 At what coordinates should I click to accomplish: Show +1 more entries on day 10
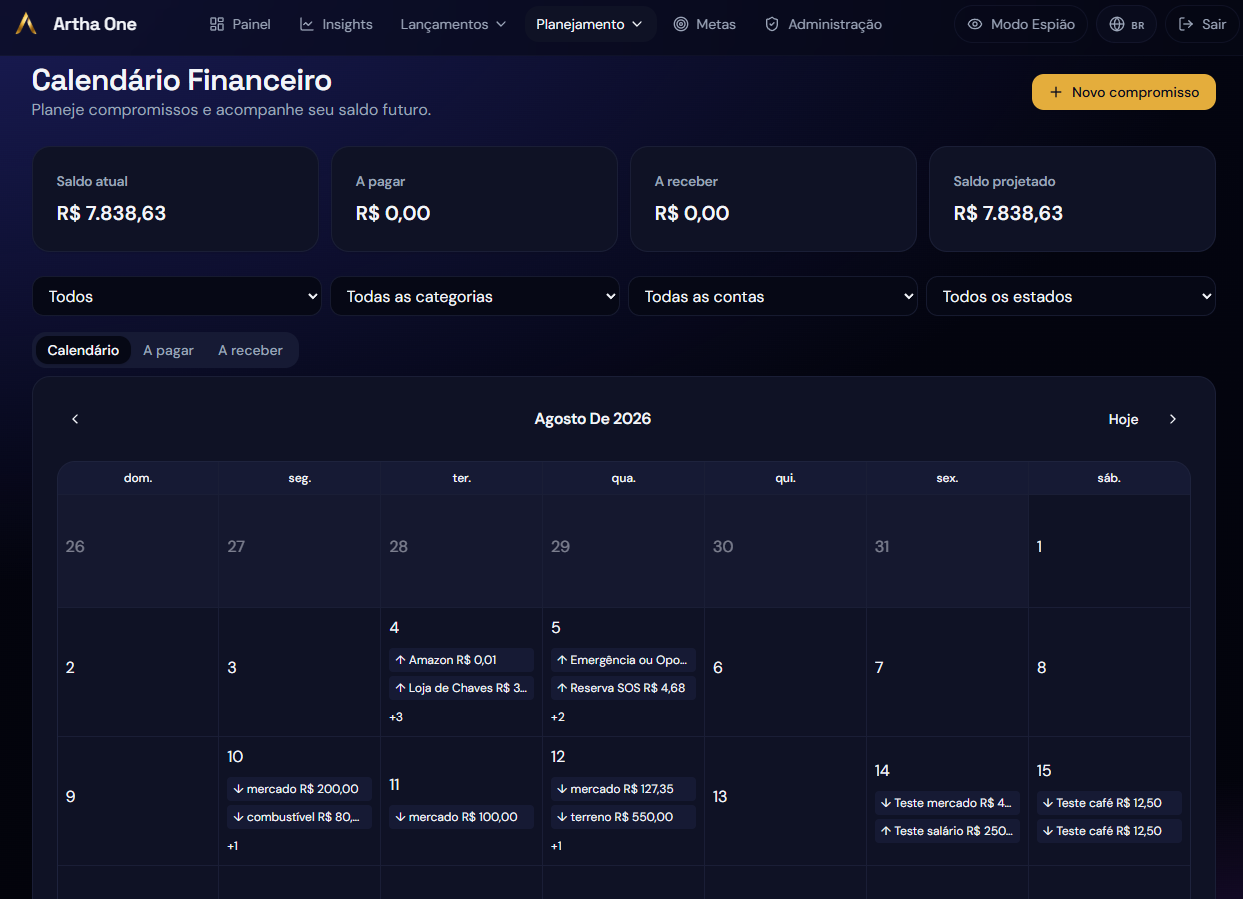pos(233,846)
